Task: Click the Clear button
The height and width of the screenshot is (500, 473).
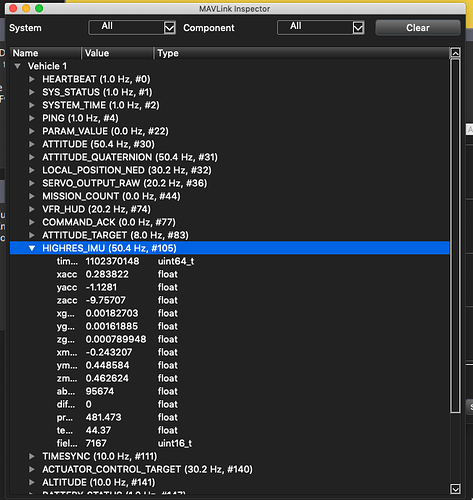Action: point(418,28)
